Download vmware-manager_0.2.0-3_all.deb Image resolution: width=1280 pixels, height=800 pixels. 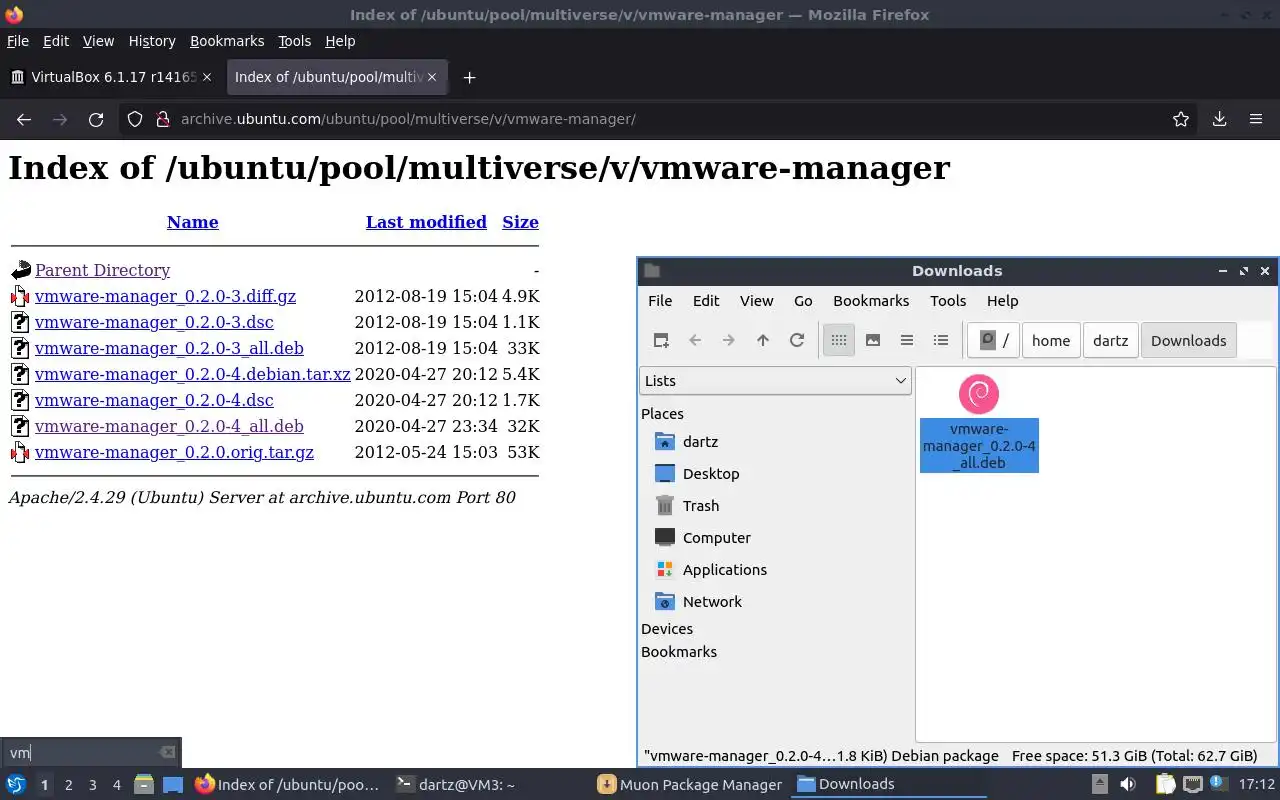point(169,348)
